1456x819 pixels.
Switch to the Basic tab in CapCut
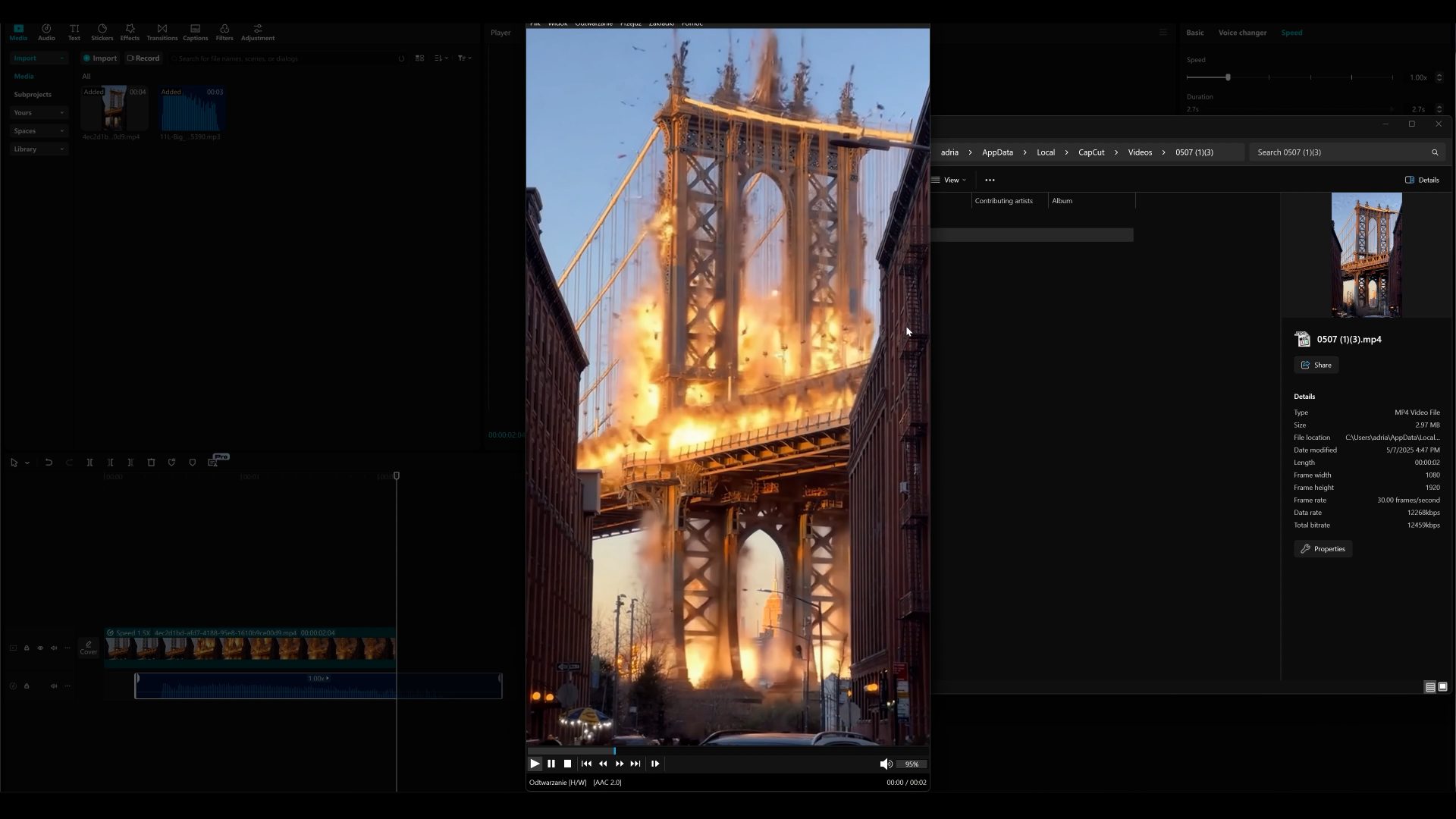pos(1195,33)
